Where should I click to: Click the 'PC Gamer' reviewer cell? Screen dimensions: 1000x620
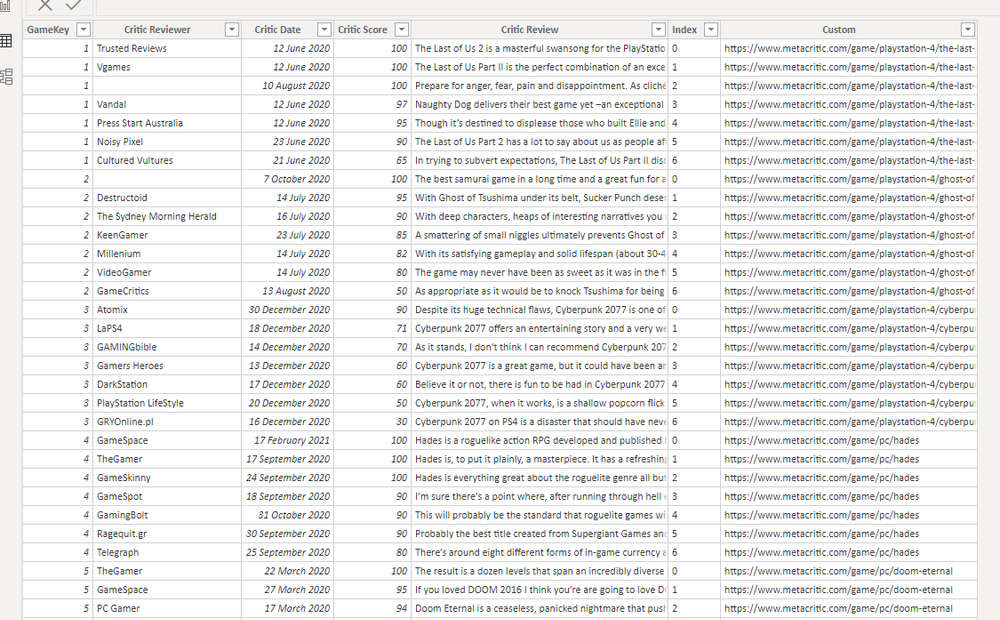point(167,609)
